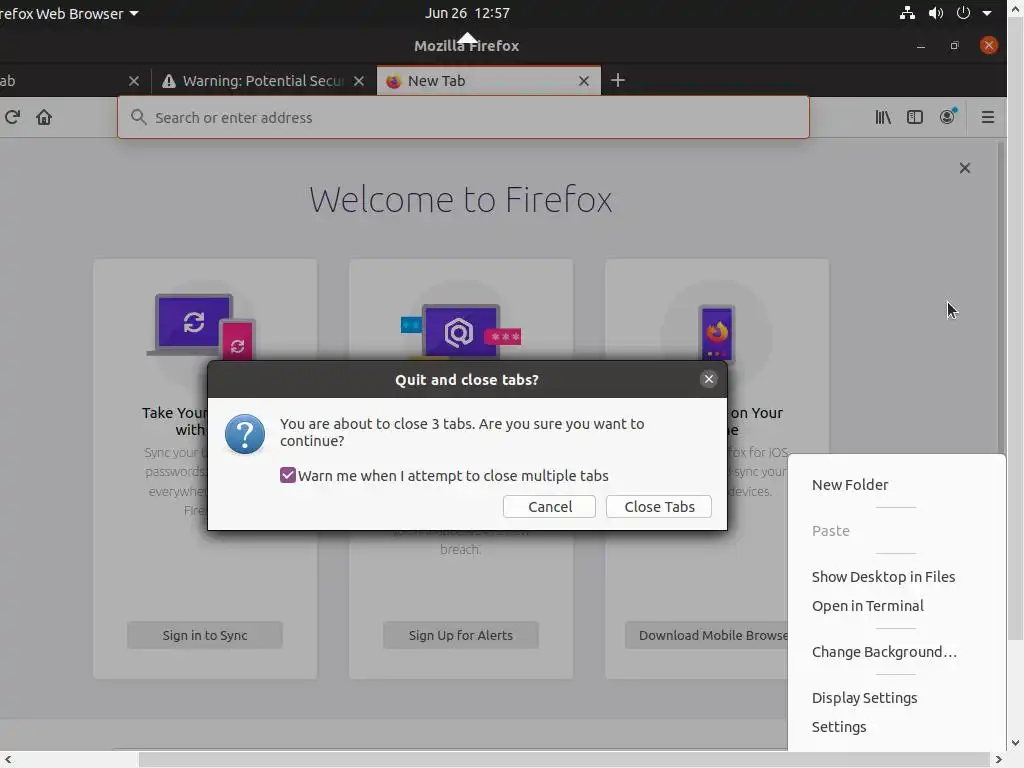Cancel the quit dialog
The width and height of the screenshot is (1024, 768).
tap(549, 507)
